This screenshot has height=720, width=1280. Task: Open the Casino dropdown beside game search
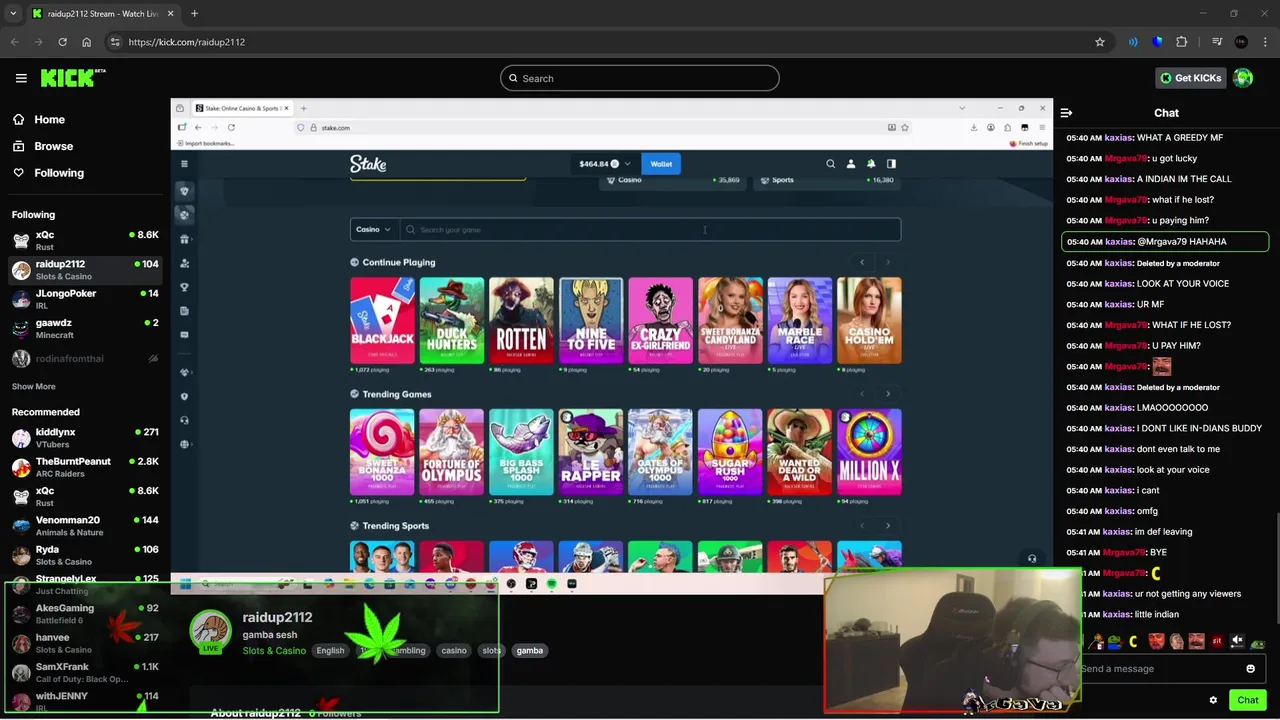(x=374, y=230)
